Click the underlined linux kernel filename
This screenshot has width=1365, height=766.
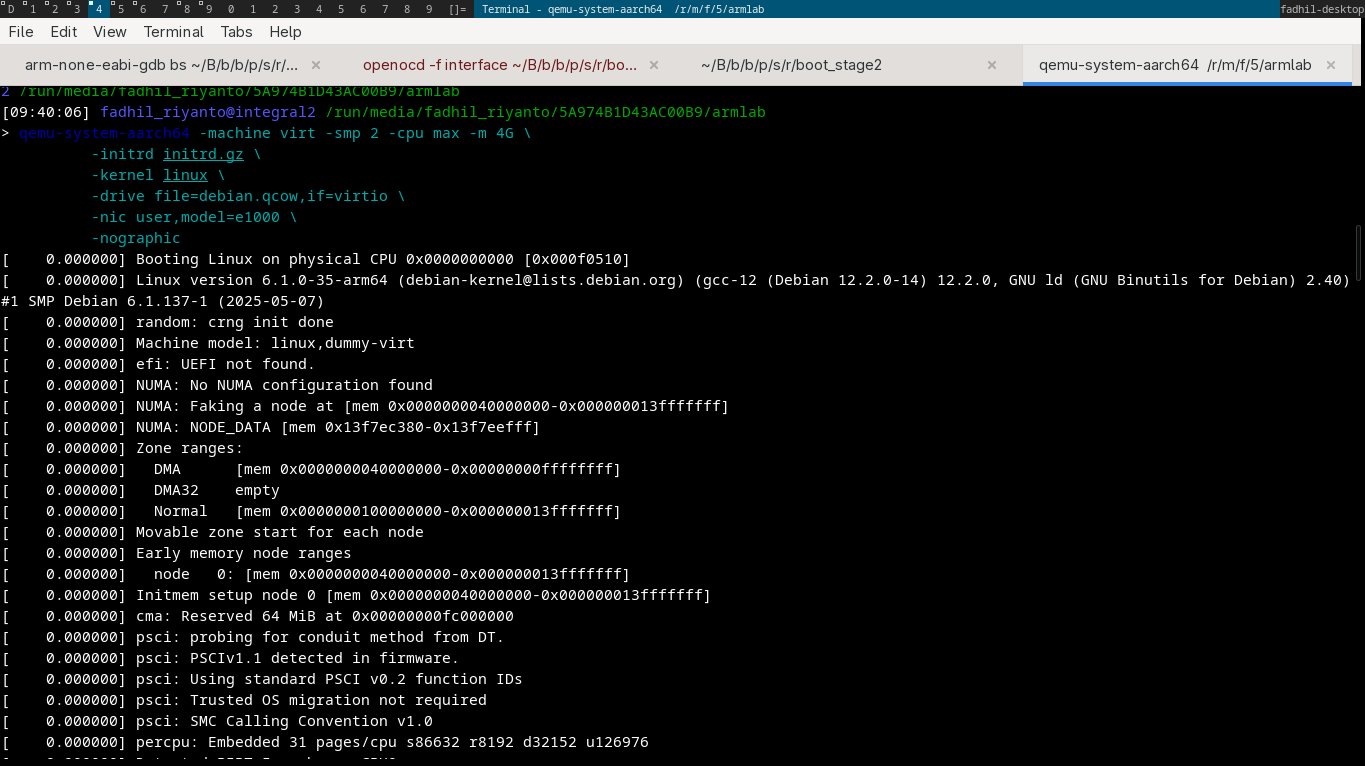click(x=185, y=175)
